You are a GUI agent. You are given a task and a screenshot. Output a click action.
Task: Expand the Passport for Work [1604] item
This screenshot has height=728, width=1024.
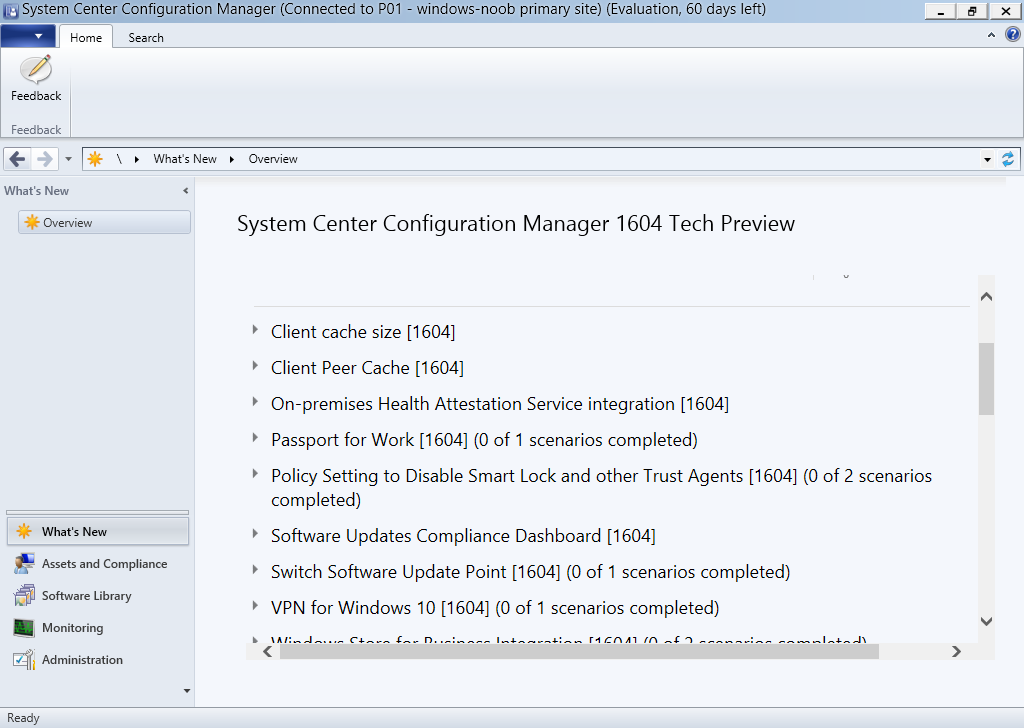coord(255,437)
